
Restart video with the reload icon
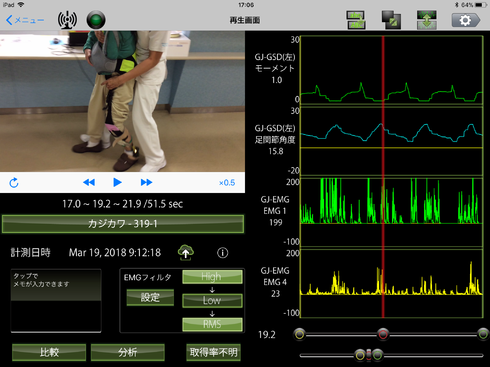point(14,182)
